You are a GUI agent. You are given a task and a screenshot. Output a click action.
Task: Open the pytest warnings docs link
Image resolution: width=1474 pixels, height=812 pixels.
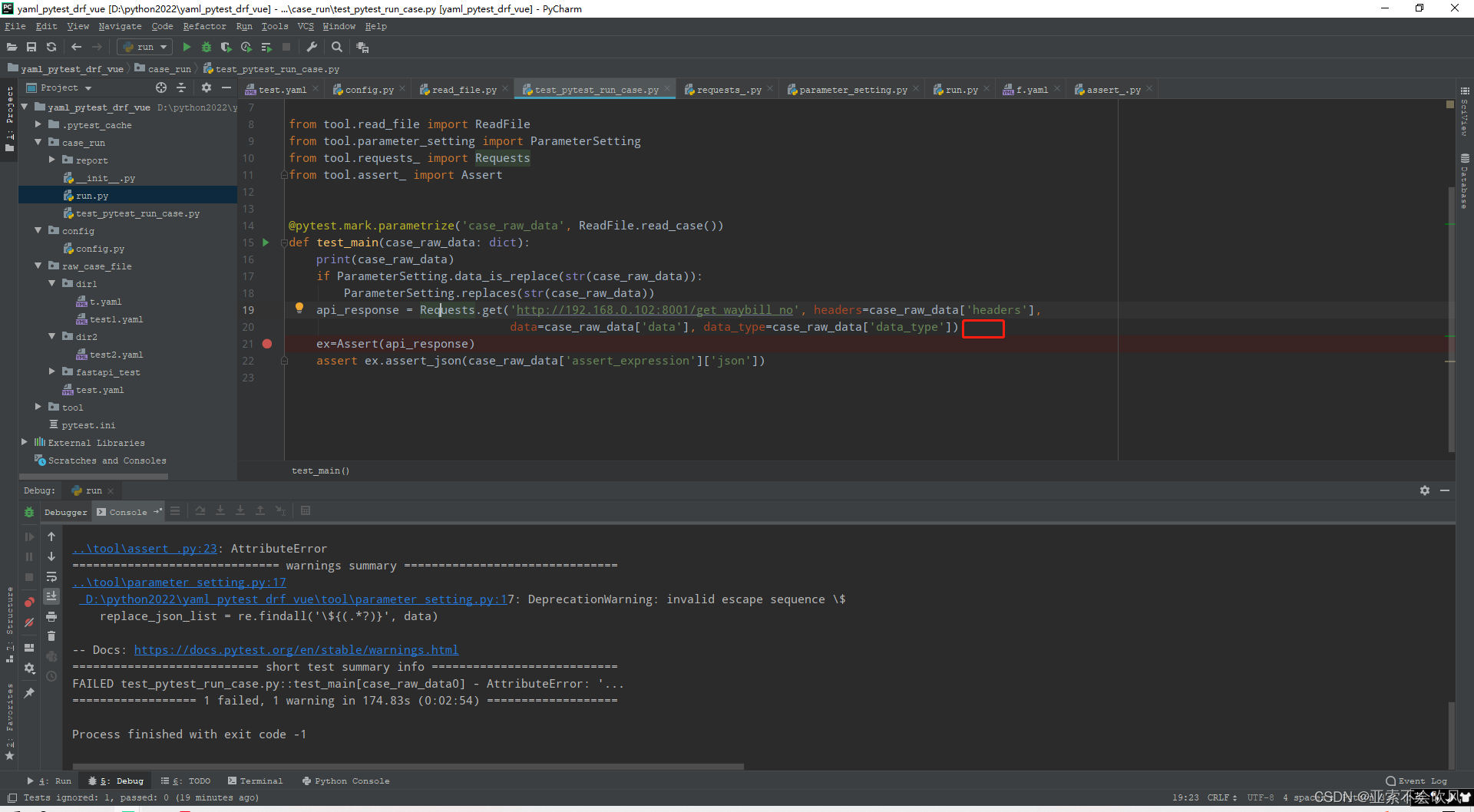[296, 650]
